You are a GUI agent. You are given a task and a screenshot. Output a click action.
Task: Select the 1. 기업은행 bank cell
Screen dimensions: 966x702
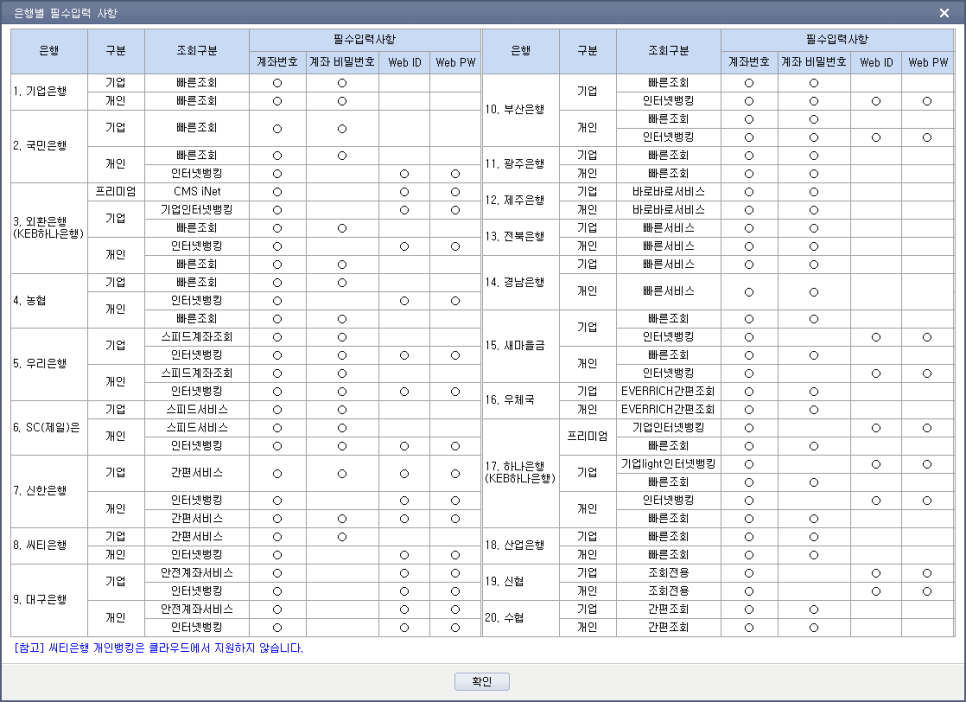coord(49,92)
